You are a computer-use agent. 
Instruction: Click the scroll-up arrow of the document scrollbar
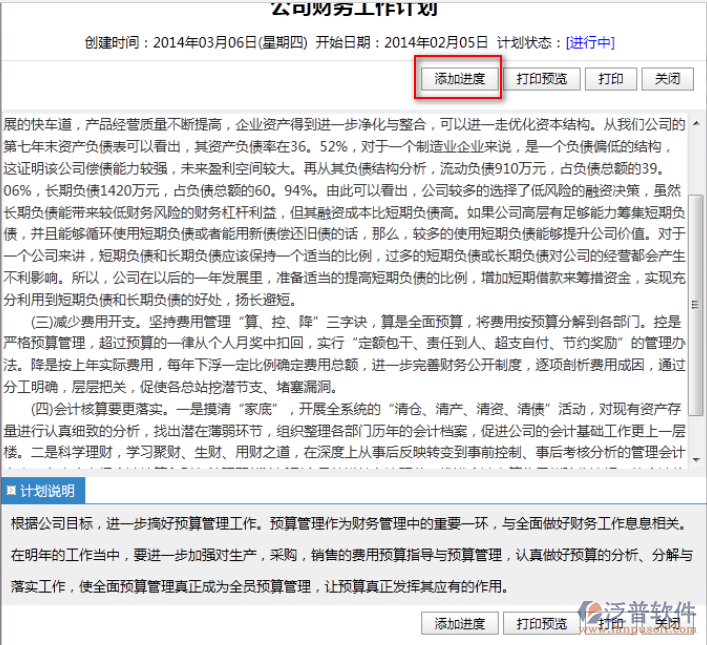point(697,122)
